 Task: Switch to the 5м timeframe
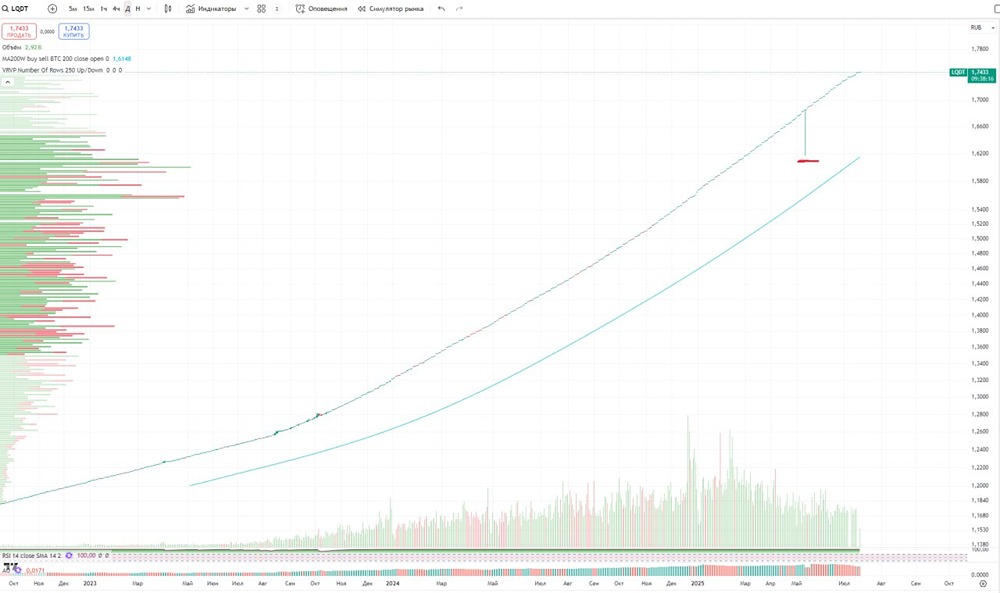[x=73, y=9]
